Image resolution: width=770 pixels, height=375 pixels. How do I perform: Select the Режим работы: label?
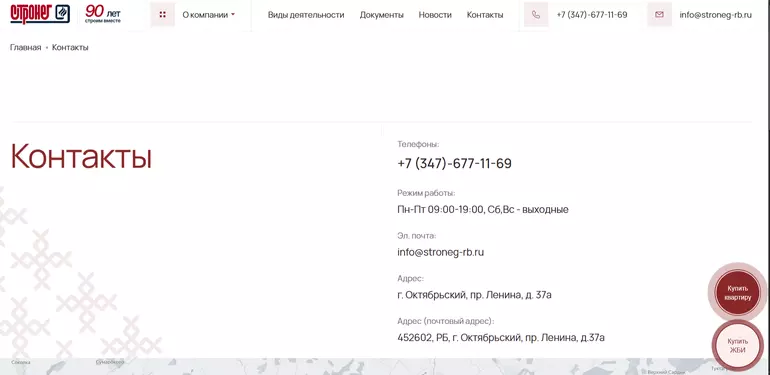click(x=426, y=193)
